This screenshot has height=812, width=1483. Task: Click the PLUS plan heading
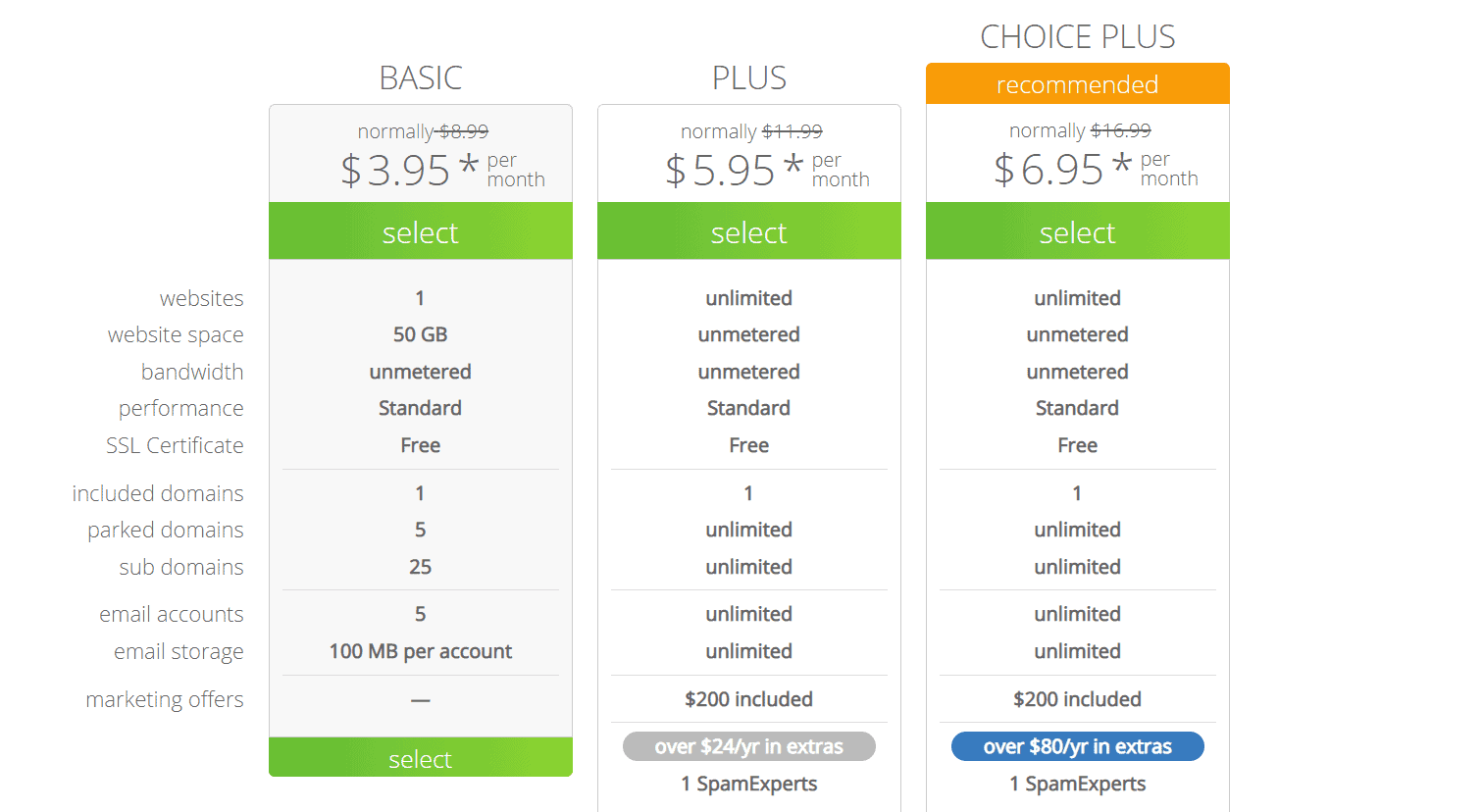click(x=749, y=77)
